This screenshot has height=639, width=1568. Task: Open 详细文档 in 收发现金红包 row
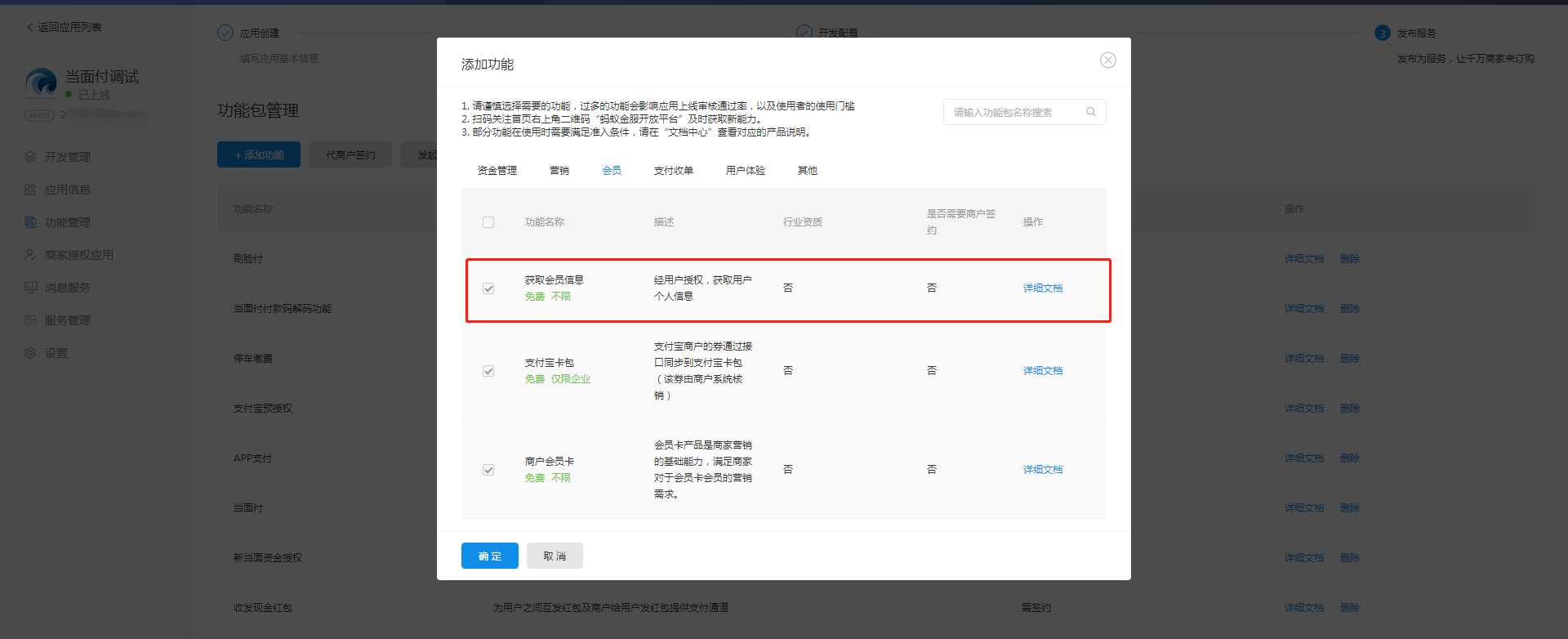pyautogui.click(x=1304, y=608)
